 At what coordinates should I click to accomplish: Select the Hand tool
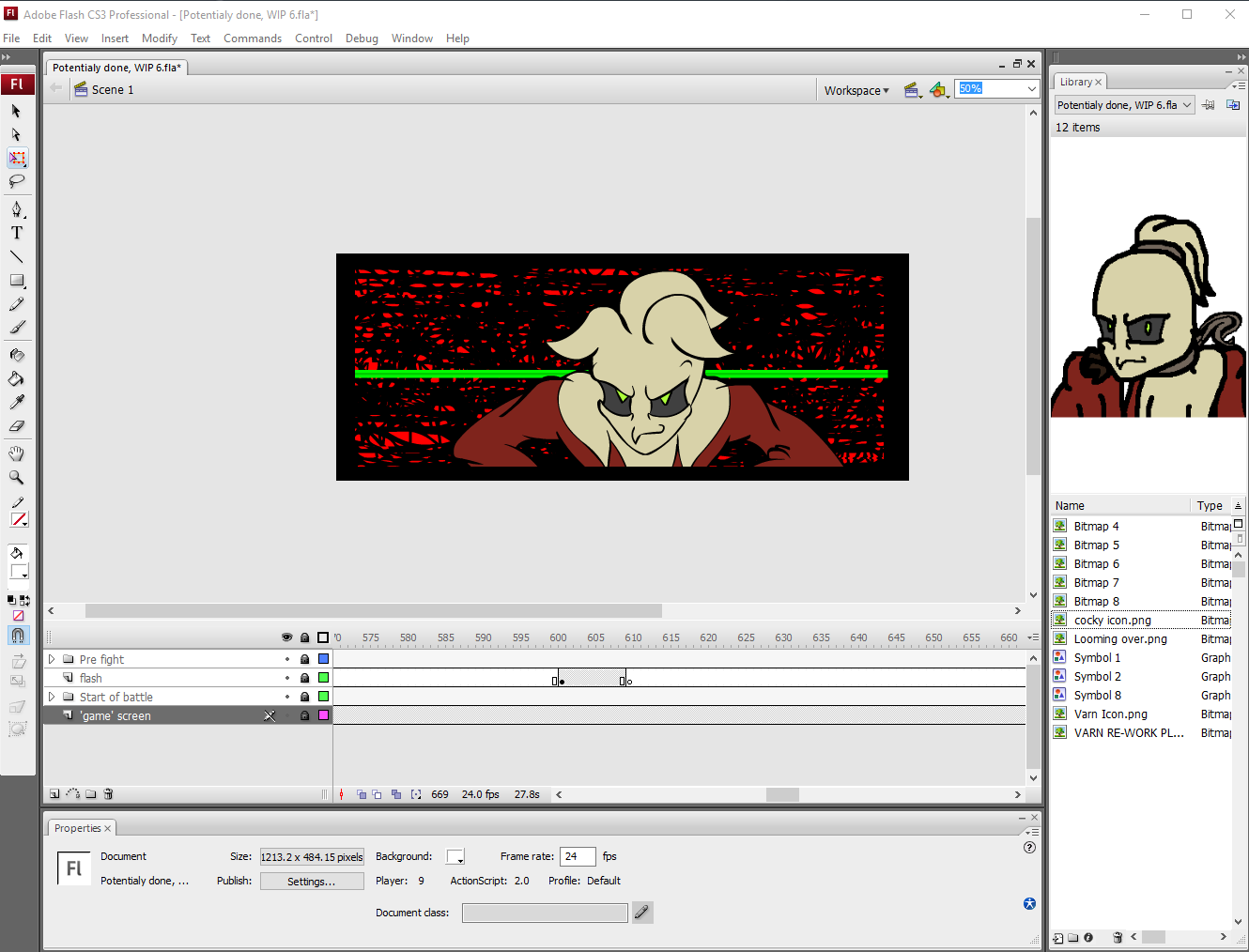(x=16, y=453)
